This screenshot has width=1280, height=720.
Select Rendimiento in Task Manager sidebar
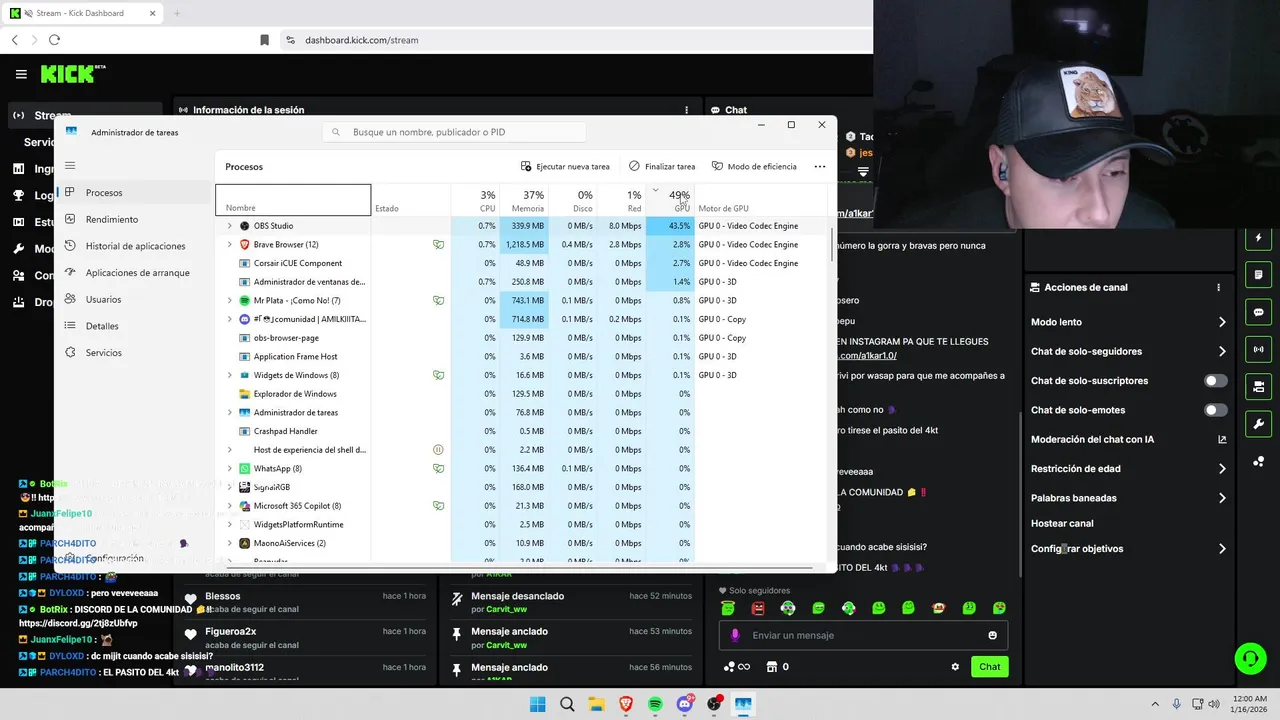click(111, 219)
